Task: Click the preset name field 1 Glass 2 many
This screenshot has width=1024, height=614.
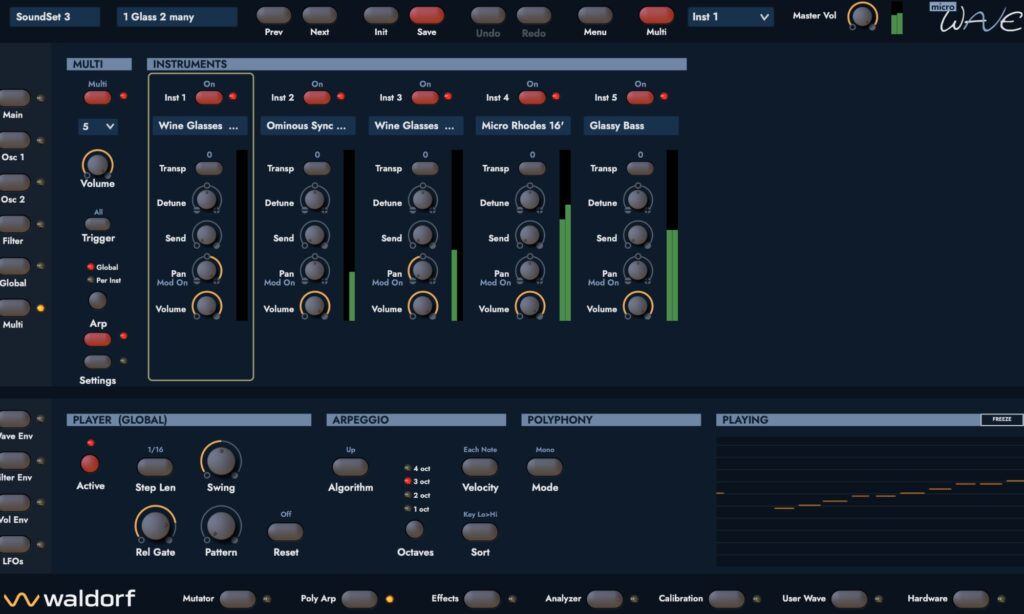Action: 177,16
